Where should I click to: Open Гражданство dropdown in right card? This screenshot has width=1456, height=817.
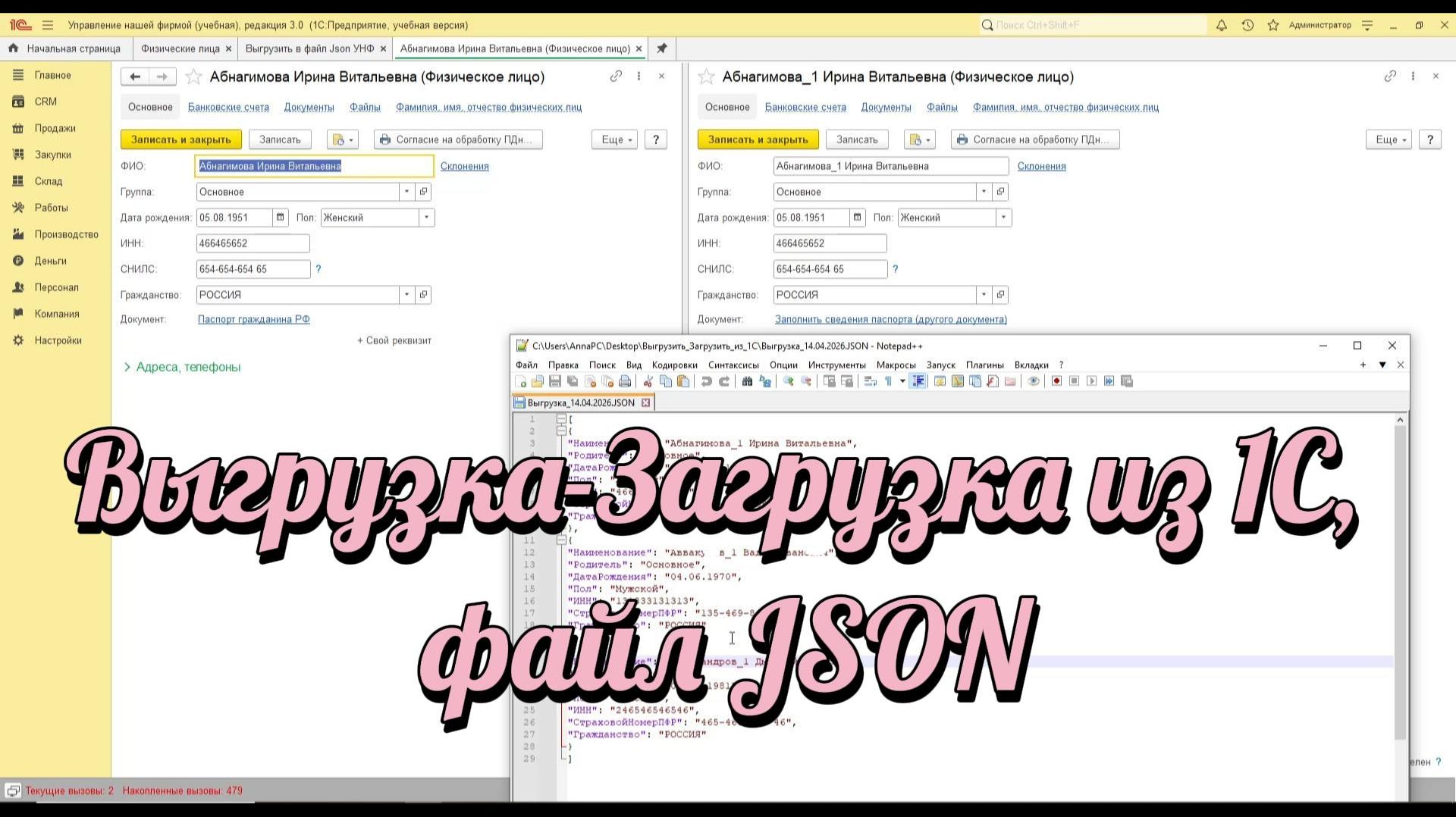tap(984, 295)
